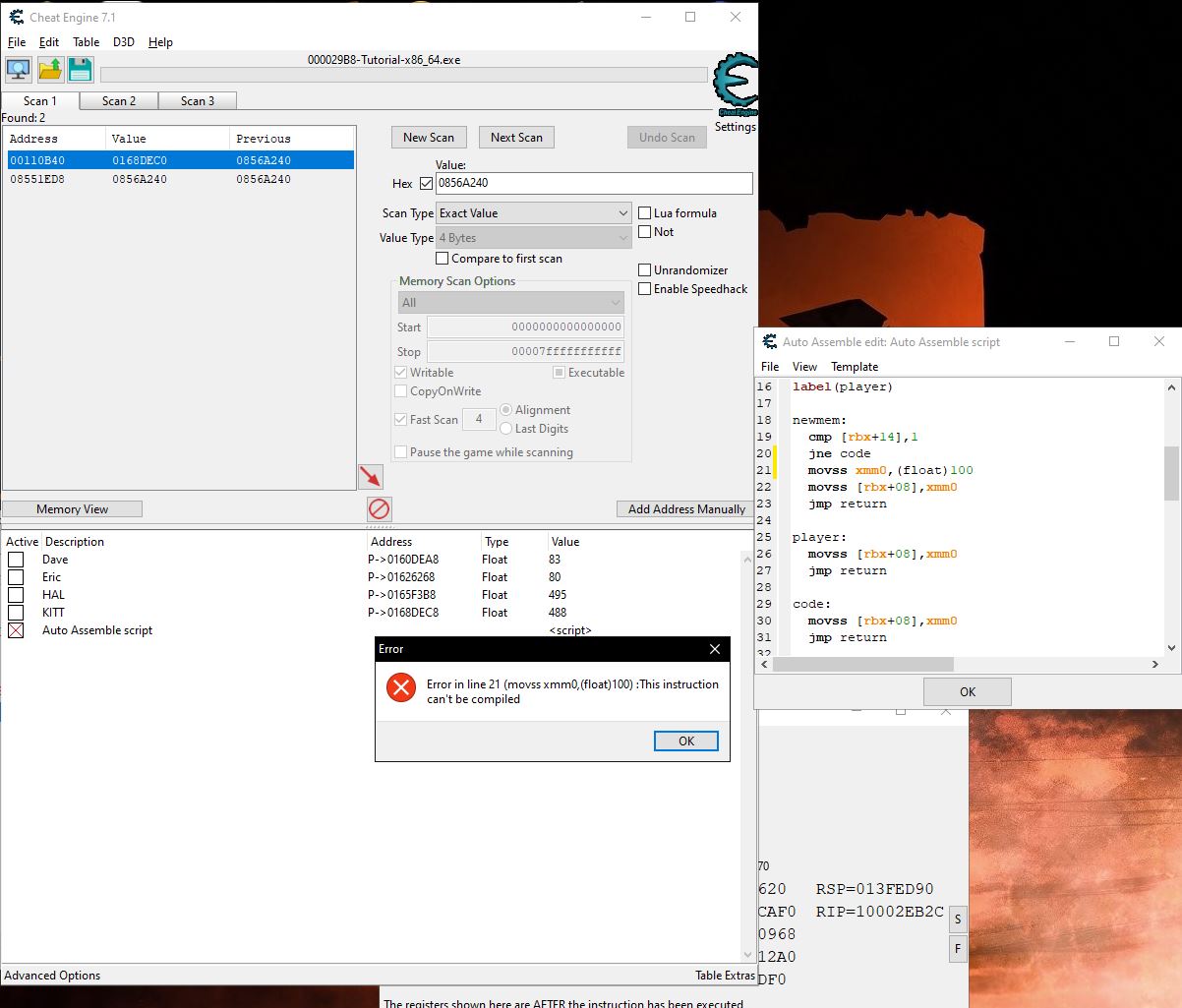Sort found list by Previous column
The height and width of the screenshot is (1008, 1182).
pos(291,139)
